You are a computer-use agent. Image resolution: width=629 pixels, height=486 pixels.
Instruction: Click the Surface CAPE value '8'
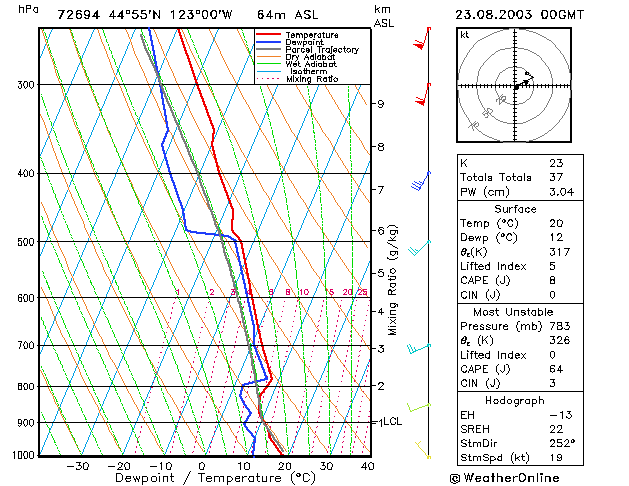(552, 281)
